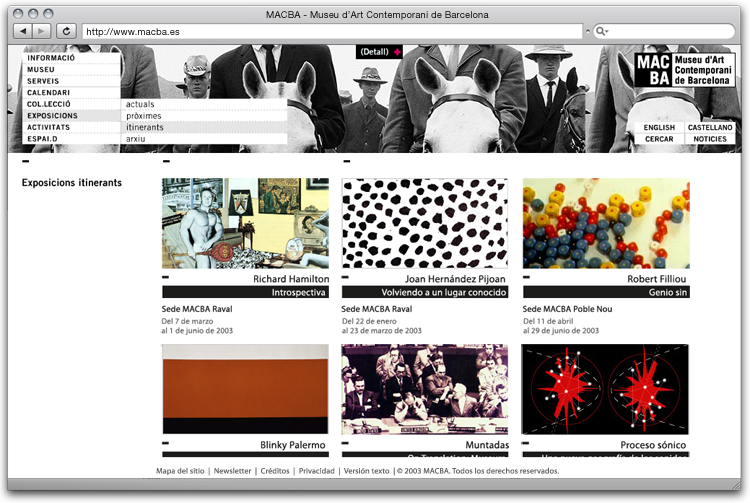Open the Richard Hamilton exhibition thumbnail
This screenshot has height=503, width=750.
(x=245, y=223)
